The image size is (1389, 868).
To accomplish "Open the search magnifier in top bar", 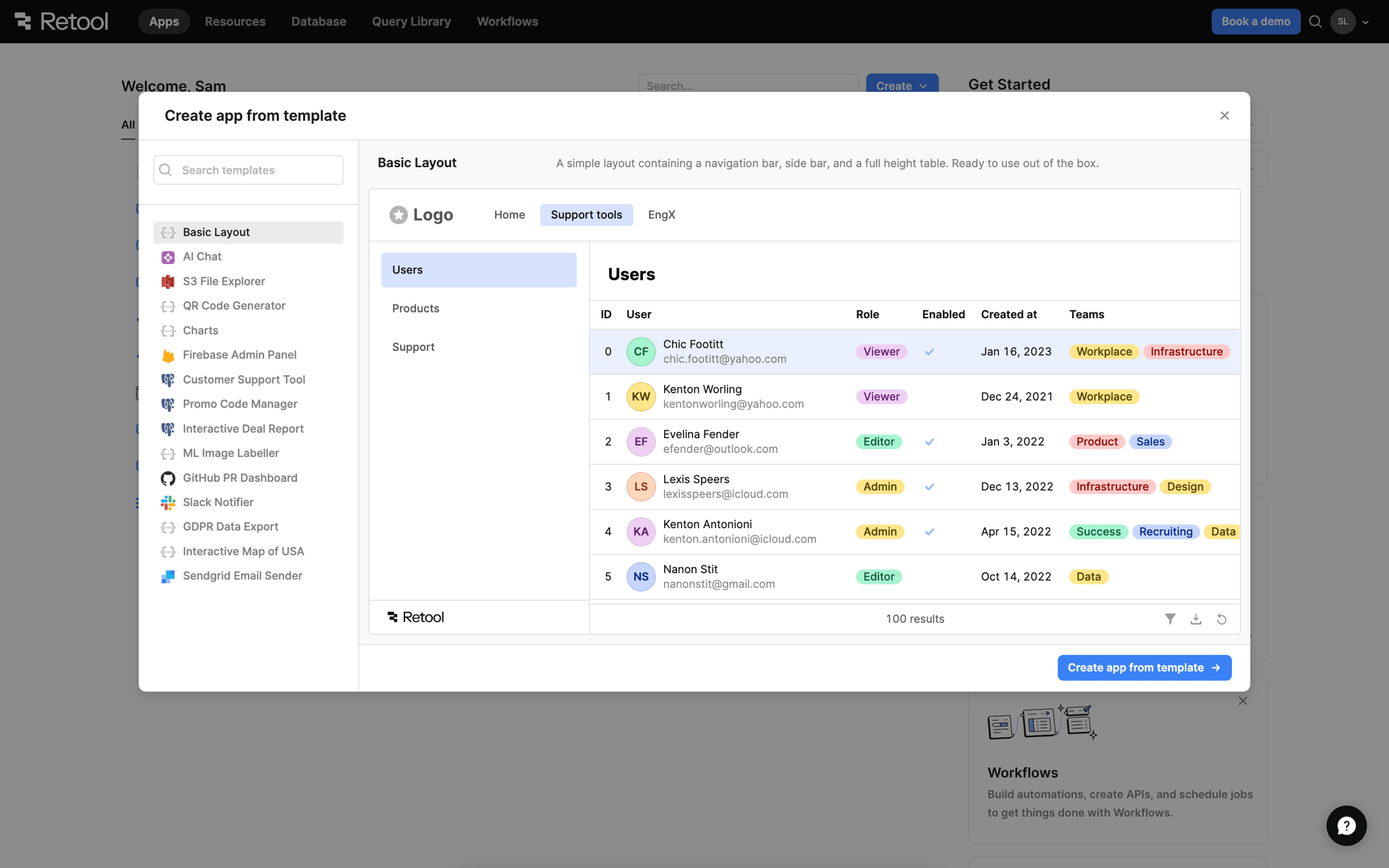I will (1315, 22).
